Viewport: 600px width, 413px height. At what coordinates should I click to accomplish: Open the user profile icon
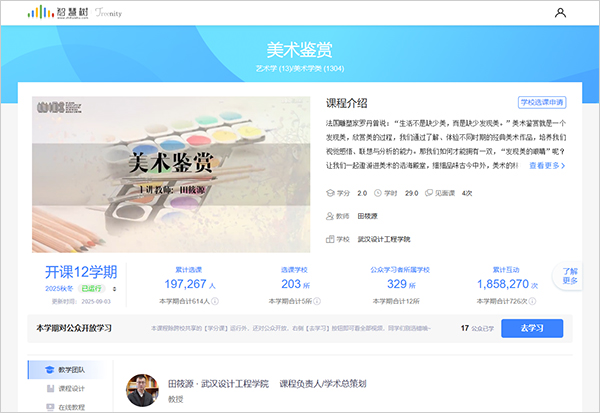(560, 13)
